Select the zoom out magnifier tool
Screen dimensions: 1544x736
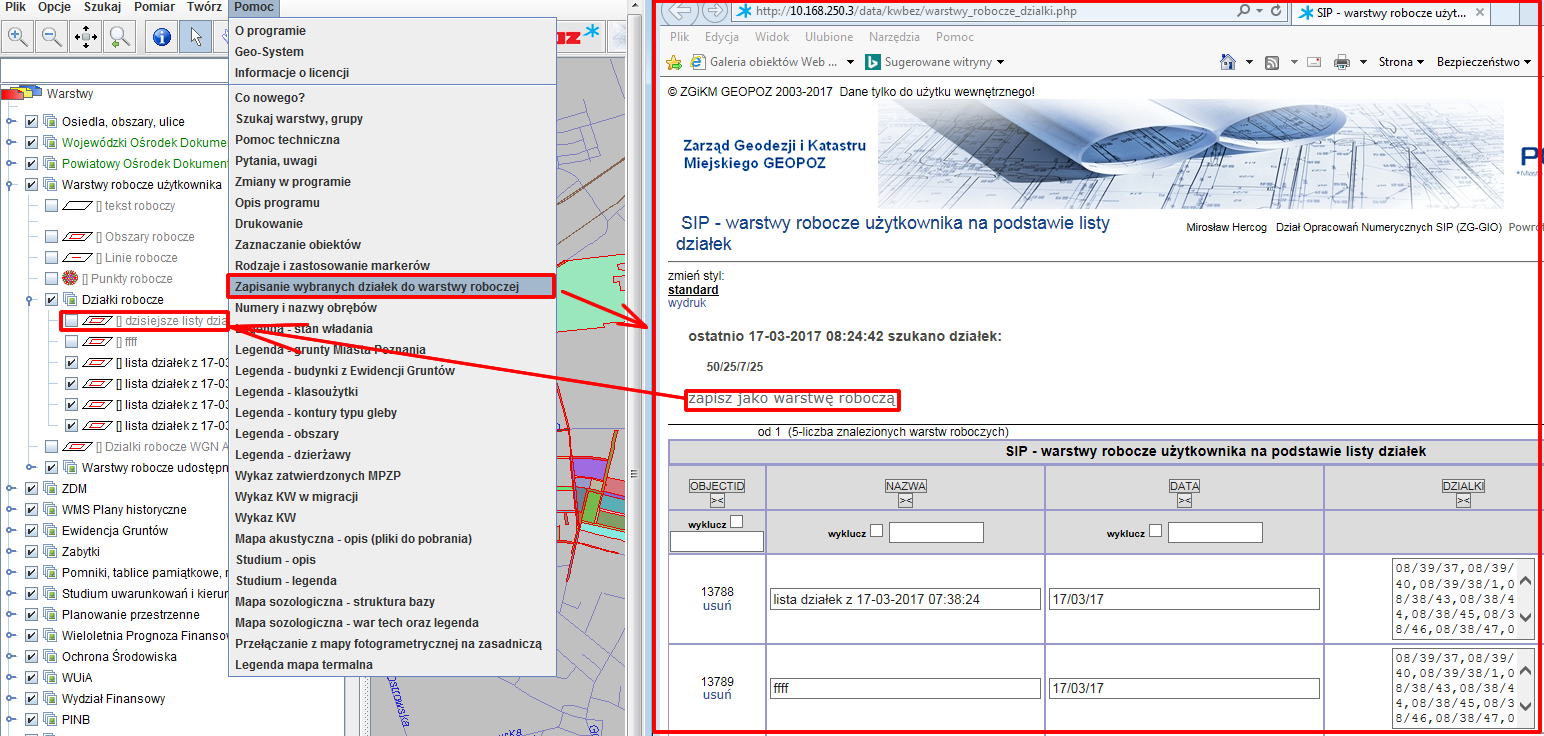pos(52,37)
